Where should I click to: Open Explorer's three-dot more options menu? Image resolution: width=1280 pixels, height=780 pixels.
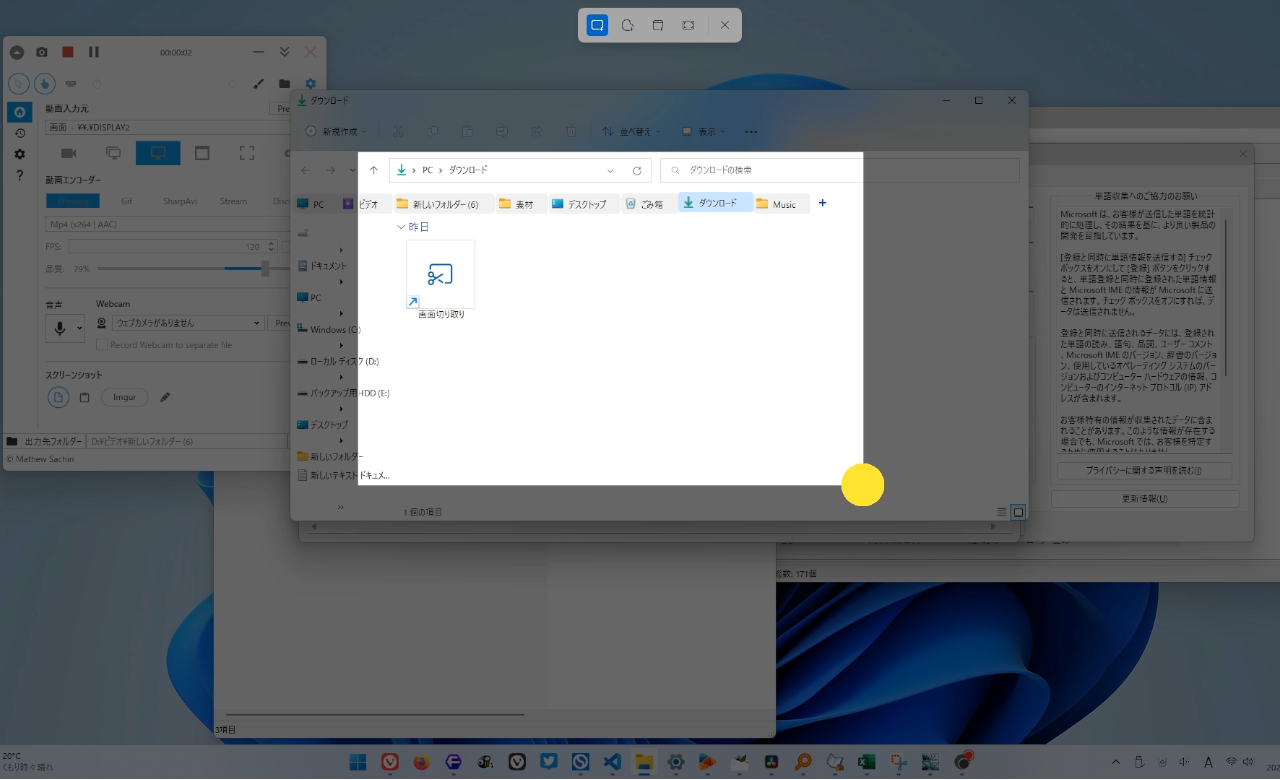pos(751,131)
